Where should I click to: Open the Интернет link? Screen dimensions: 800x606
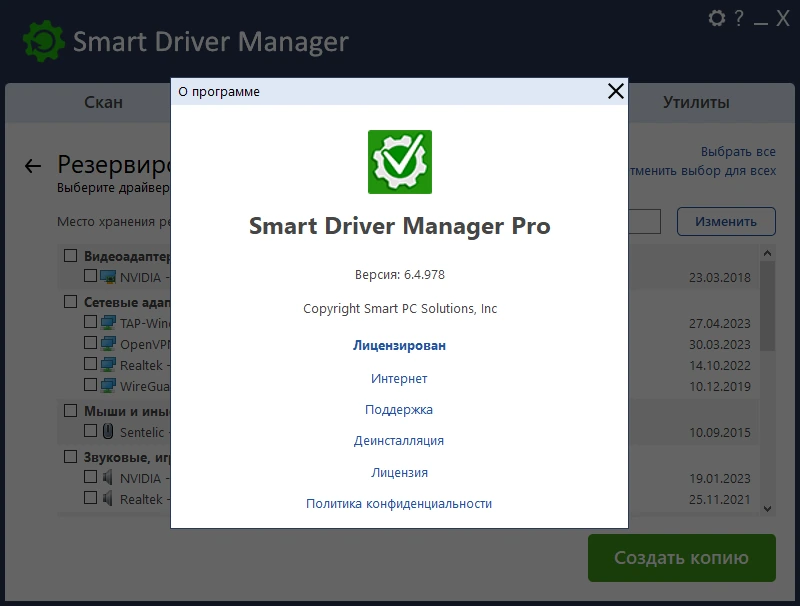click(x=399, y=378)
